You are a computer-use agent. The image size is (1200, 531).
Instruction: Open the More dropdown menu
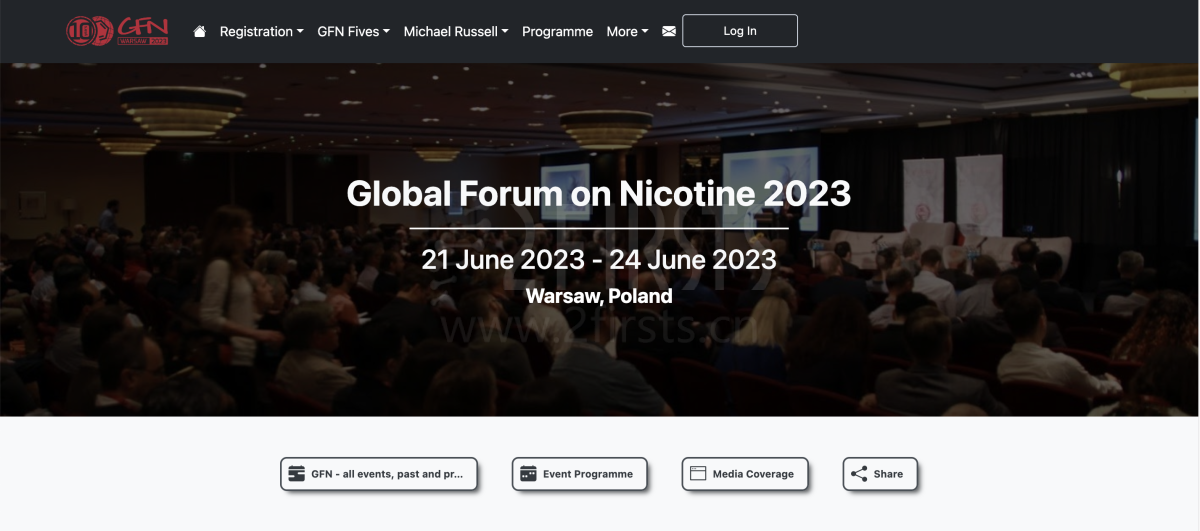tap(627, 31)
